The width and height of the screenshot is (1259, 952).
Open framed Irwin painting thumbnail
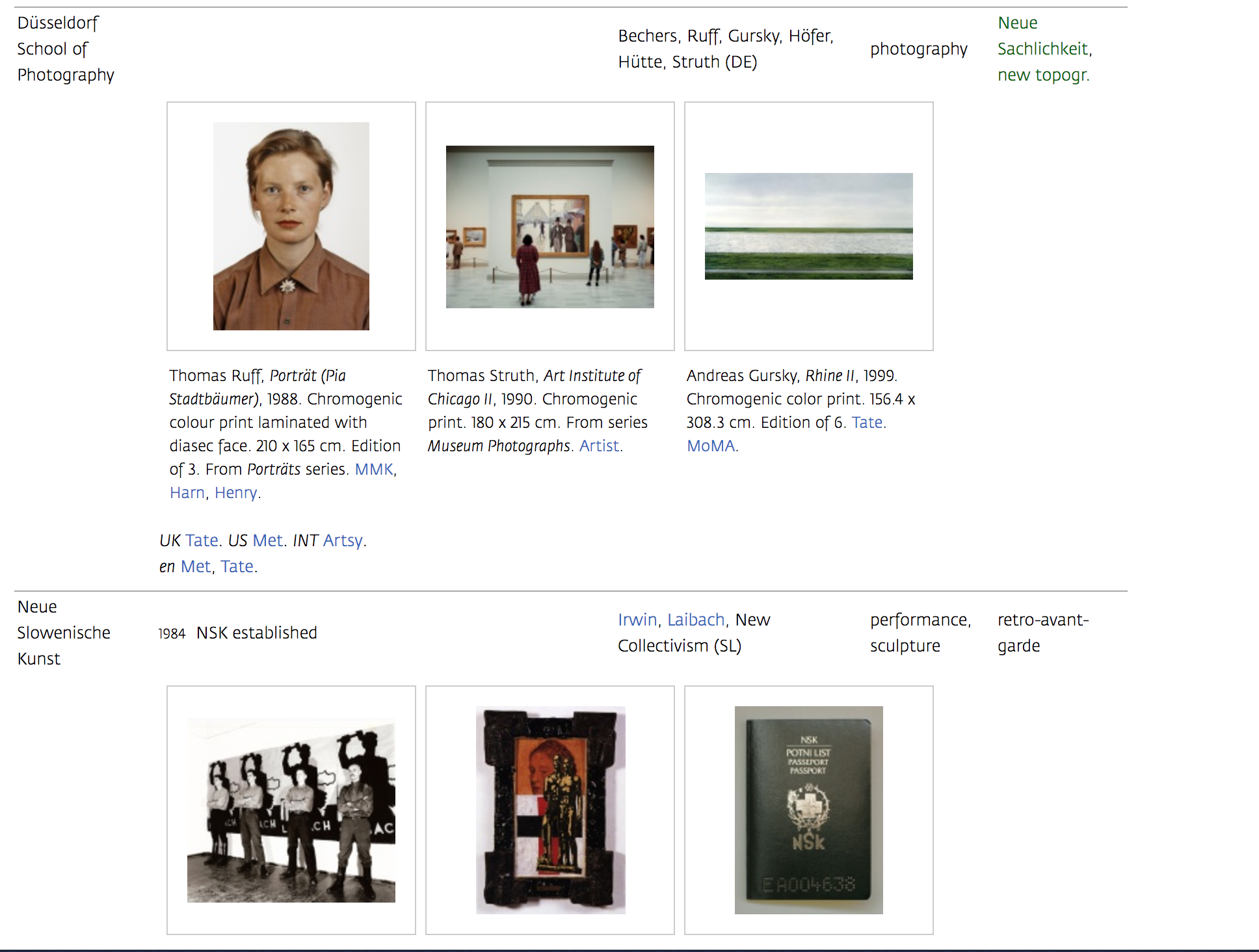pos(550,810)
